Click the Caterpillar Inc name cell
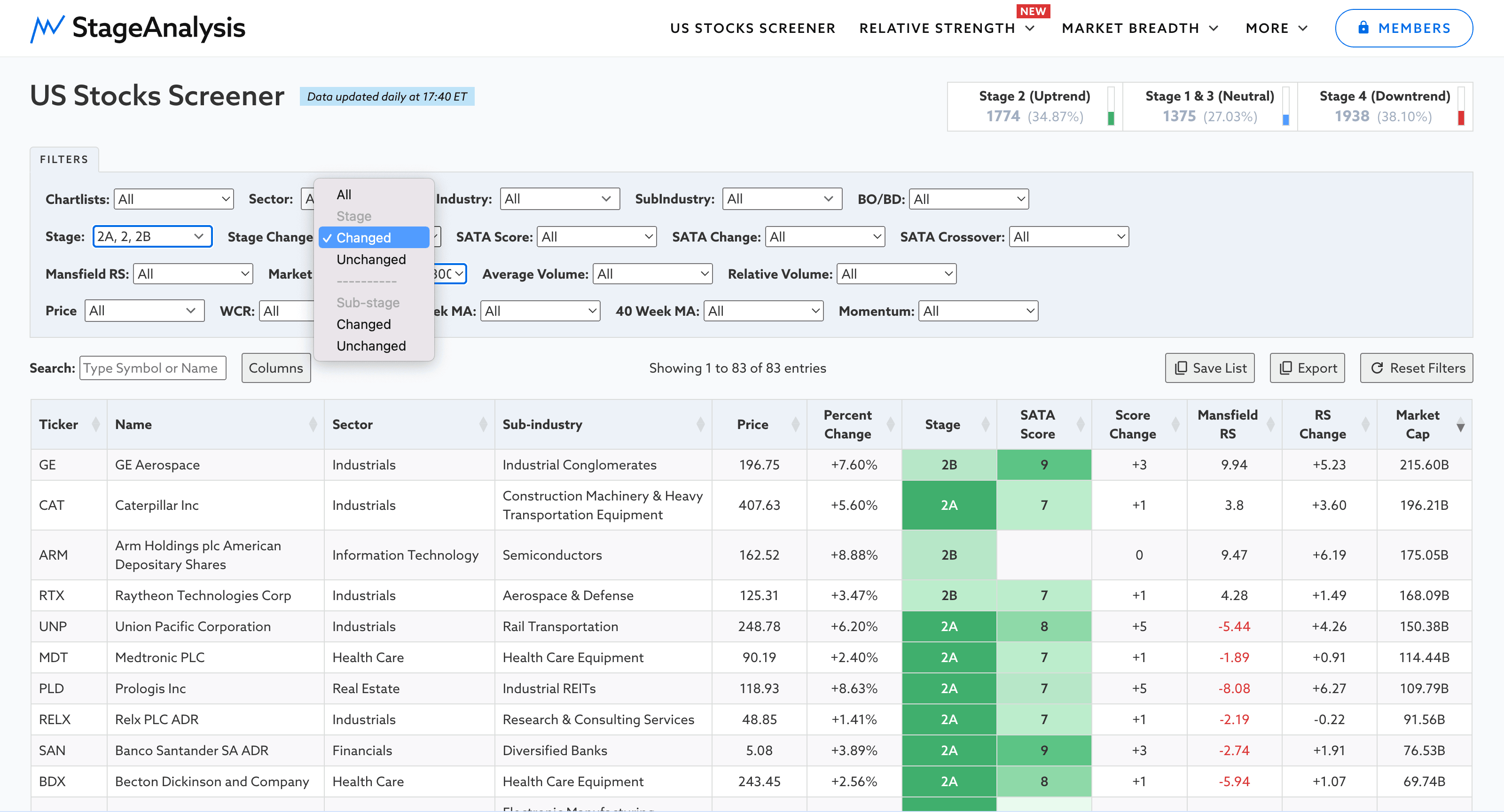This screenshot has height=812, width=1504. (215, 505)
